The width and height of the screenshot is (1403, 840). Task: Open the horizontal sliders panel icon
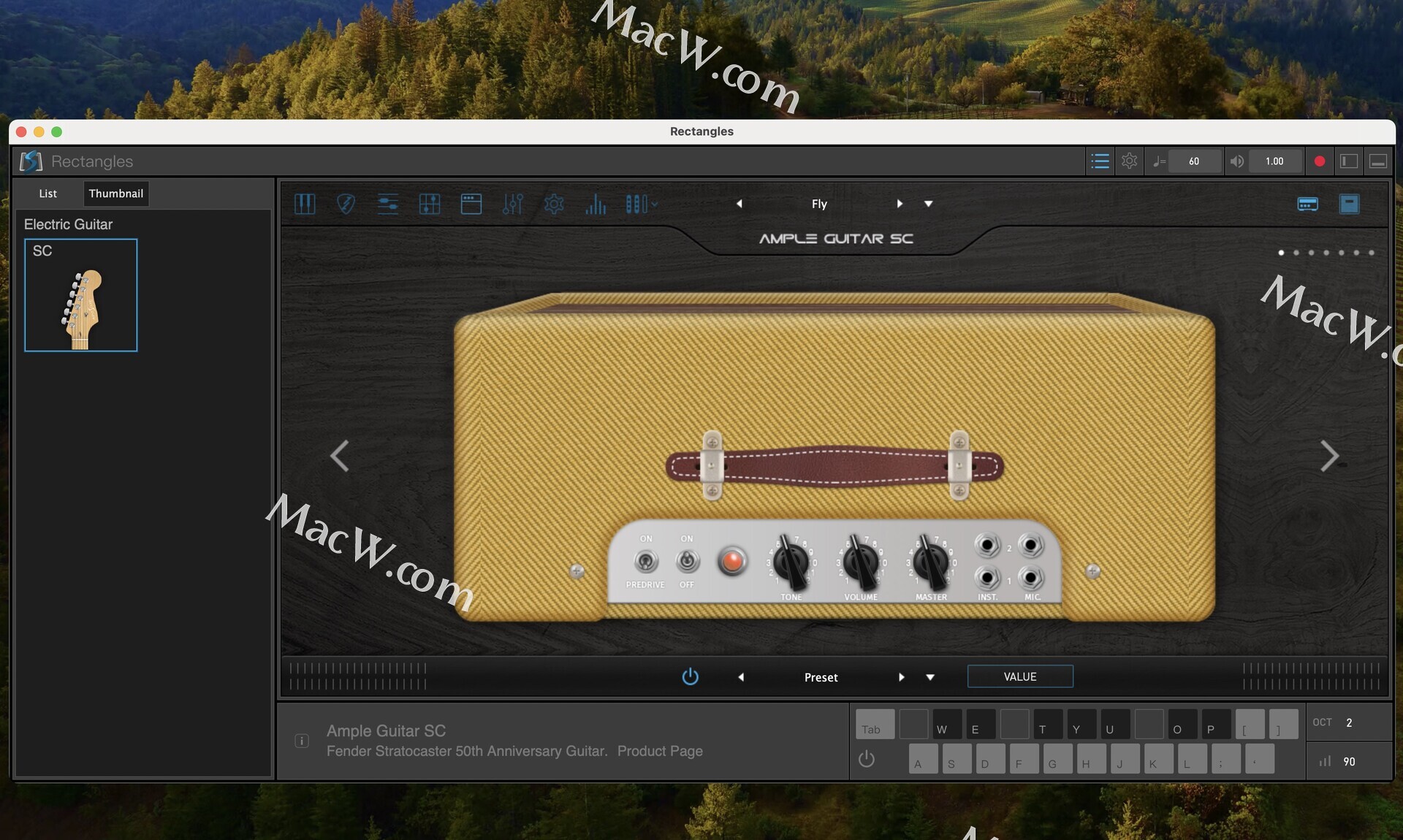pos(387,204)
